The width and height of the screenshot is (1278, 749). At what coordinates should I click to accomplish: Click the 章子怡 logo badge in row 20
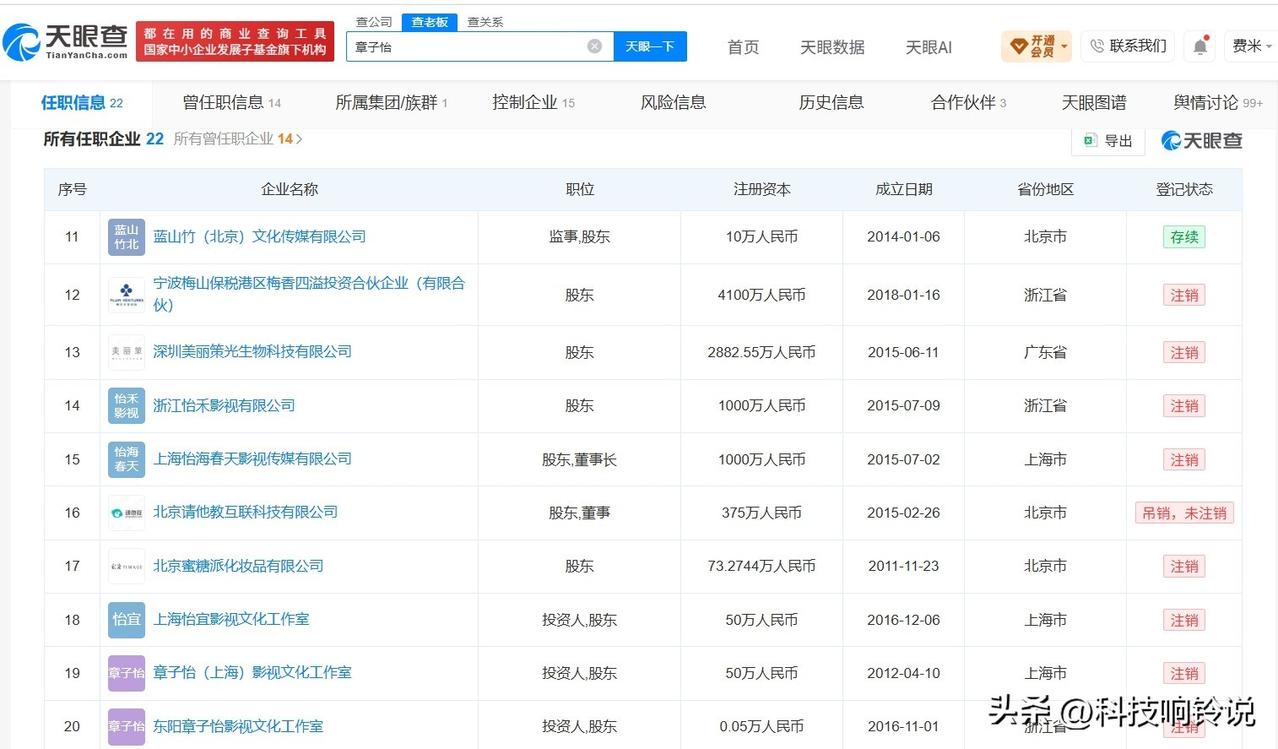pyautogui.click(x=127, y=727)
